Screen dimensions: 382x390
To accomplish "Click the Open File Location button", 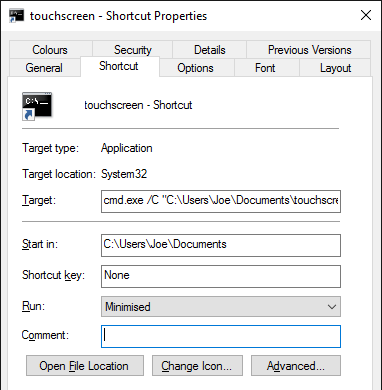I will [85, 366].
